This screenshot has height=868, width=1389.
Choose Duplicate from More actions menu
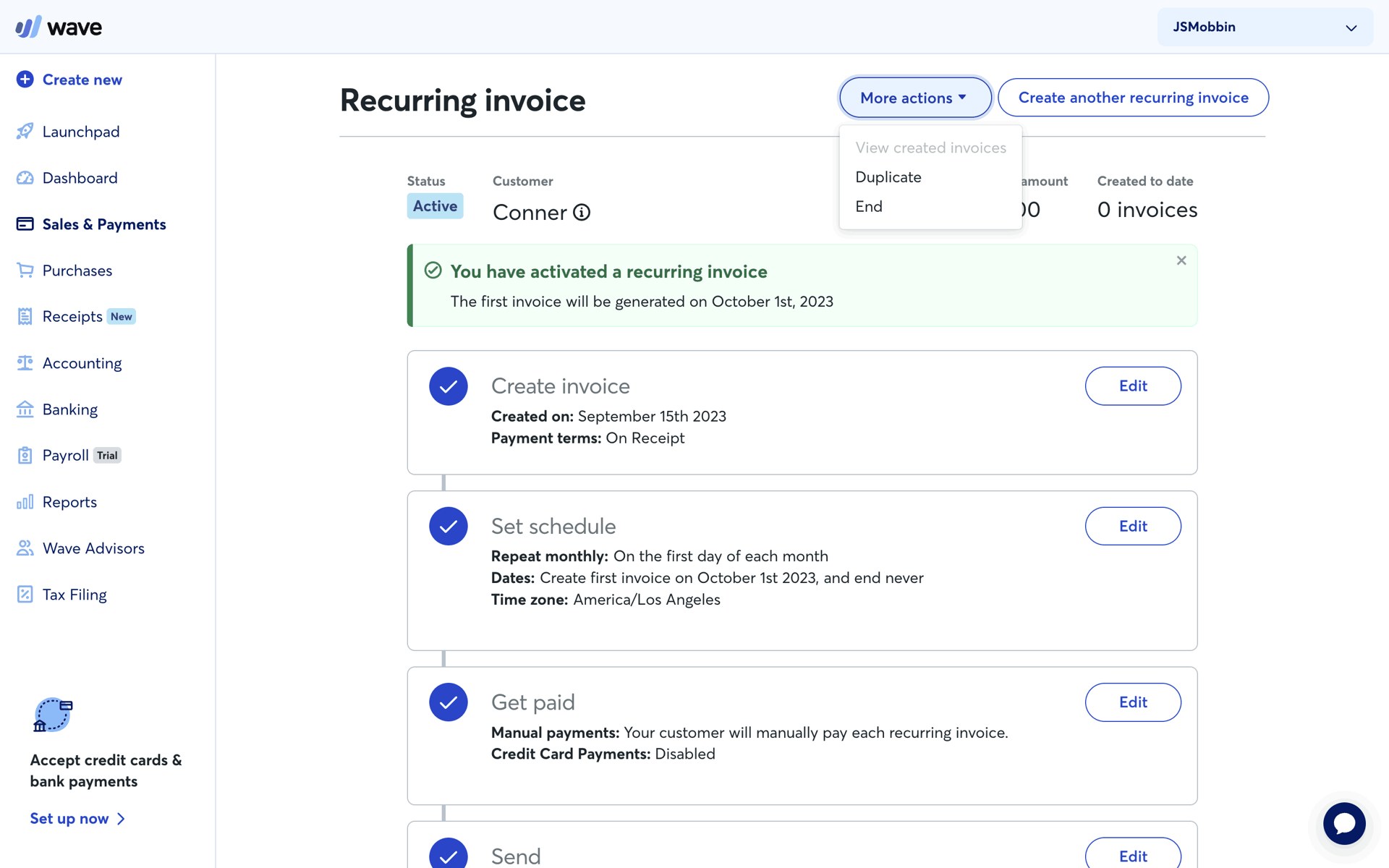coord(930,177)
